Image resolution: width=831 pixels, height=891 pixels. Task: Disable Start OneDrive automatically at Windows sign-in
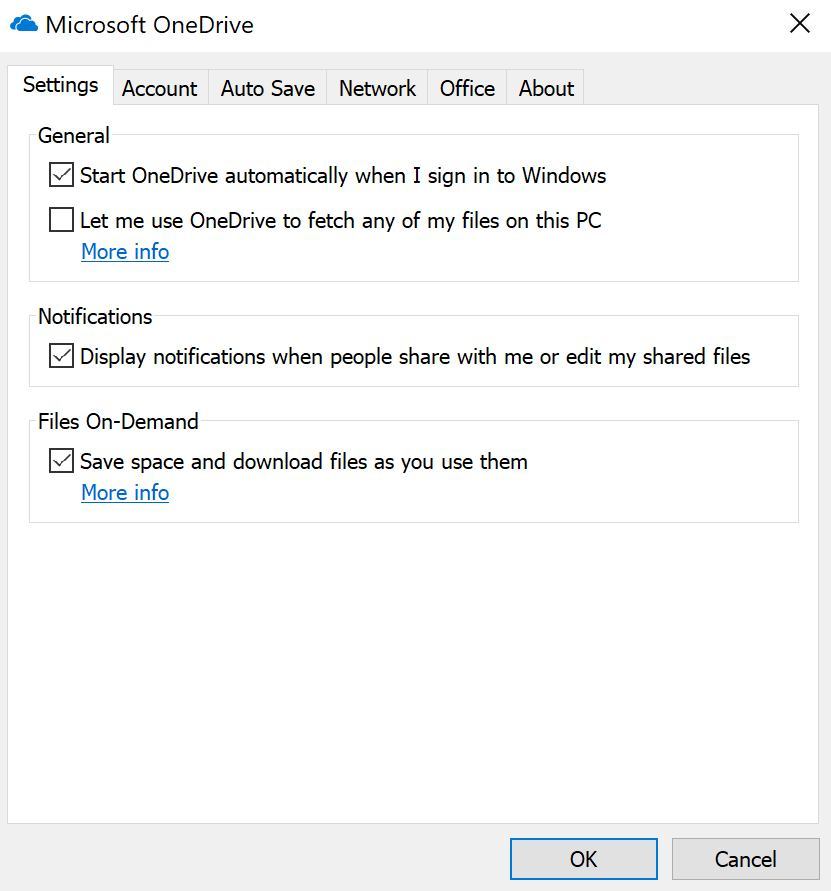(61, 174)
